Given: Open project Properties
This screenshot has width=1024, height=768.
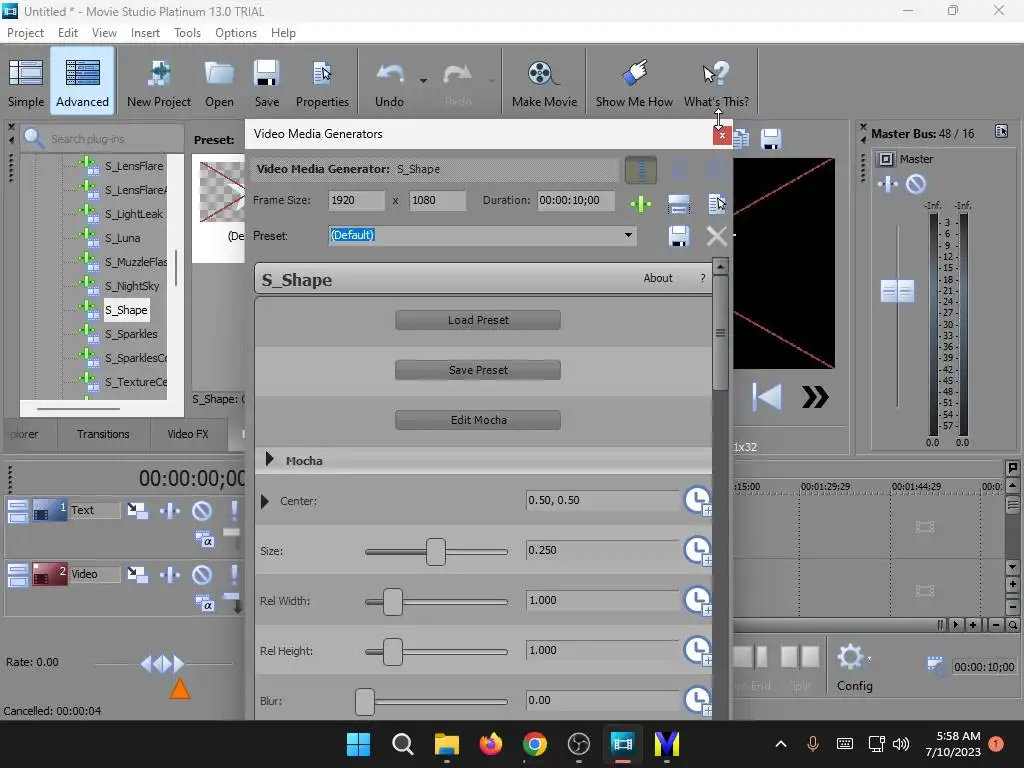Looking at the screenshot, I should click(x=322, y=83).
